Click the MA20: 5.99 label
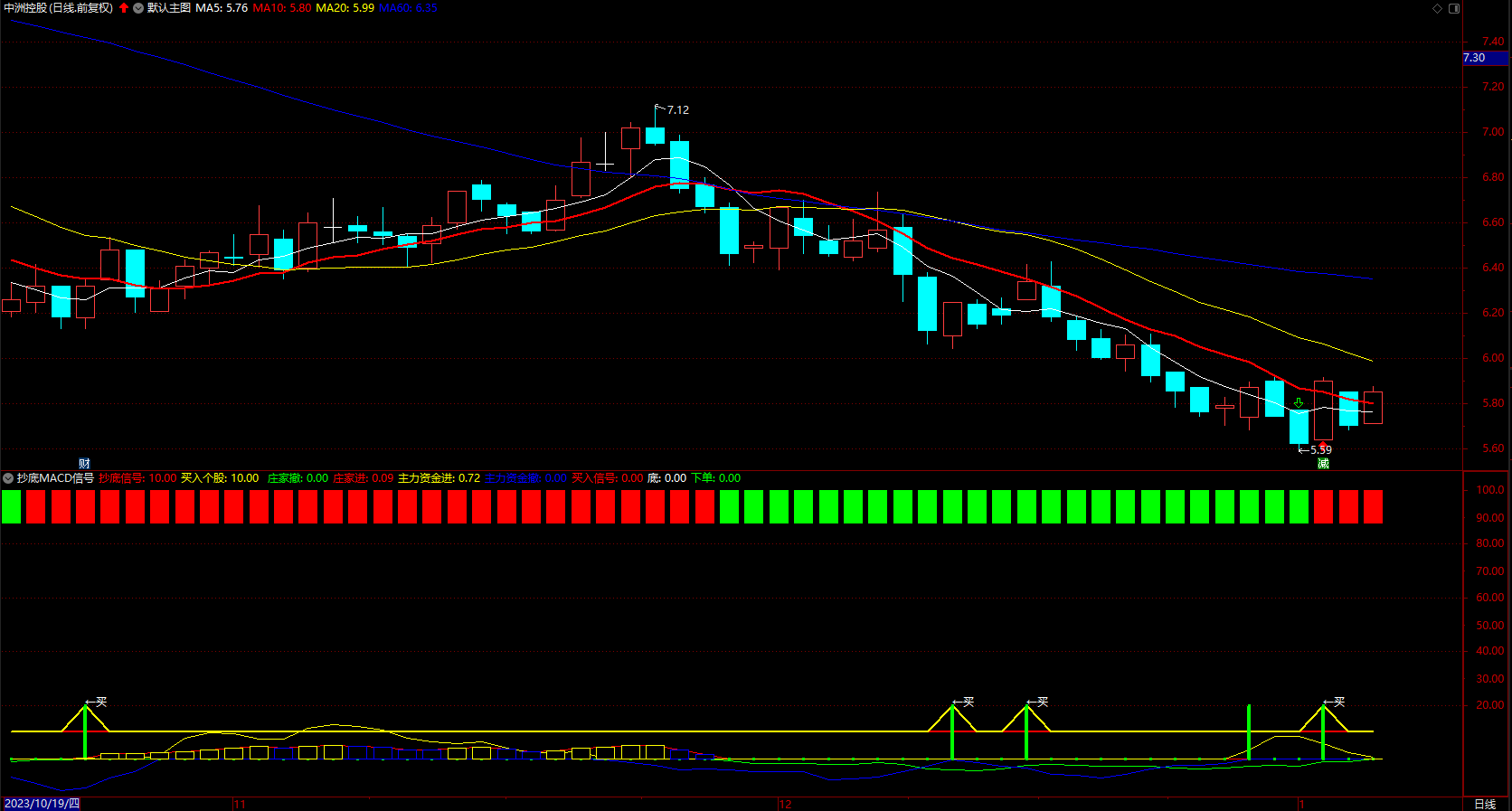 click(345, 8)
